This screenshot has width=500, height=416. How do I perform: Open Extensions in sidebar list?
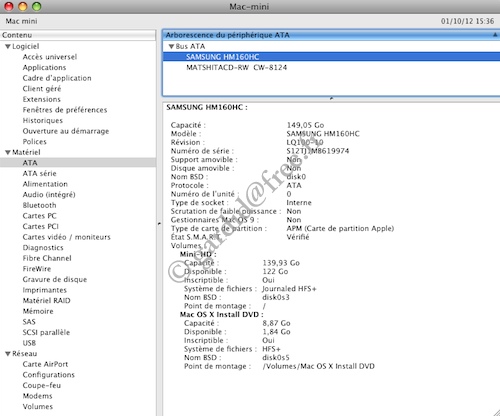tap(42, 99)
